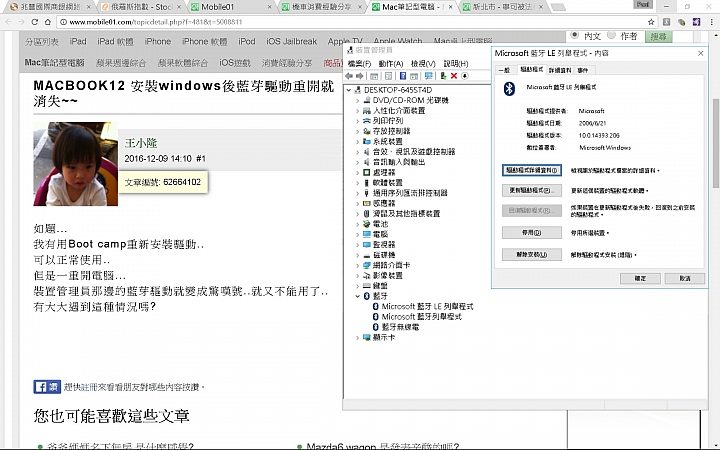Select the 處理器 processor category icon
This screenshot has height=450, width=720.
[366, 173]
